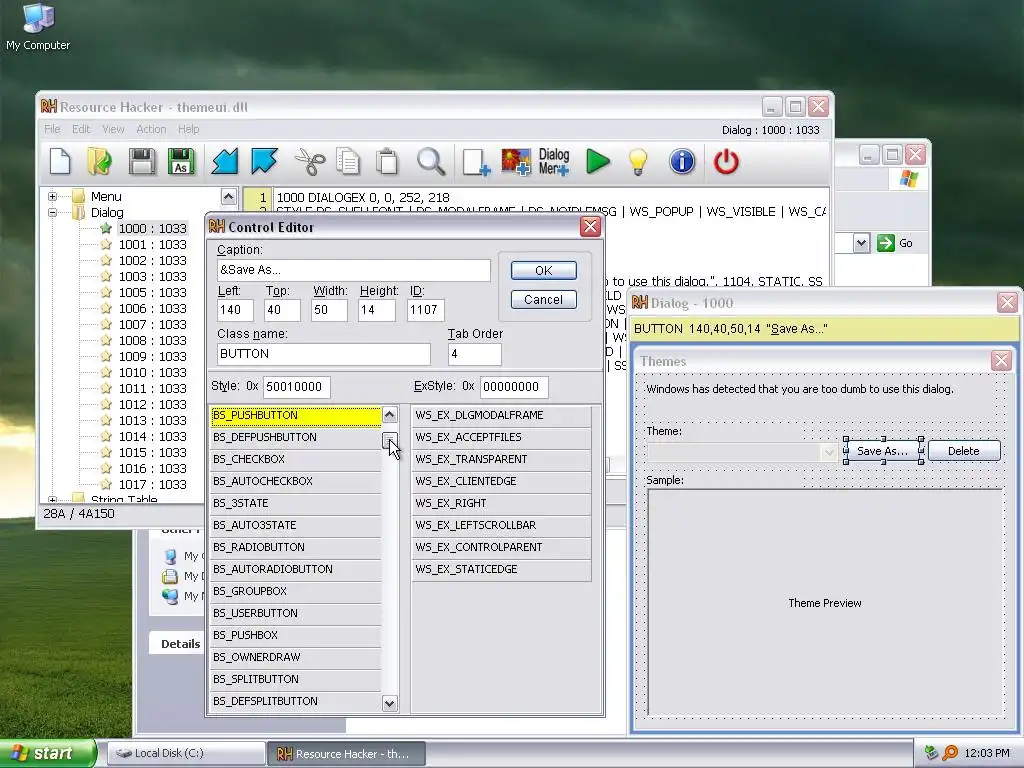Close the Control Editor dialog

pos(590,227)
